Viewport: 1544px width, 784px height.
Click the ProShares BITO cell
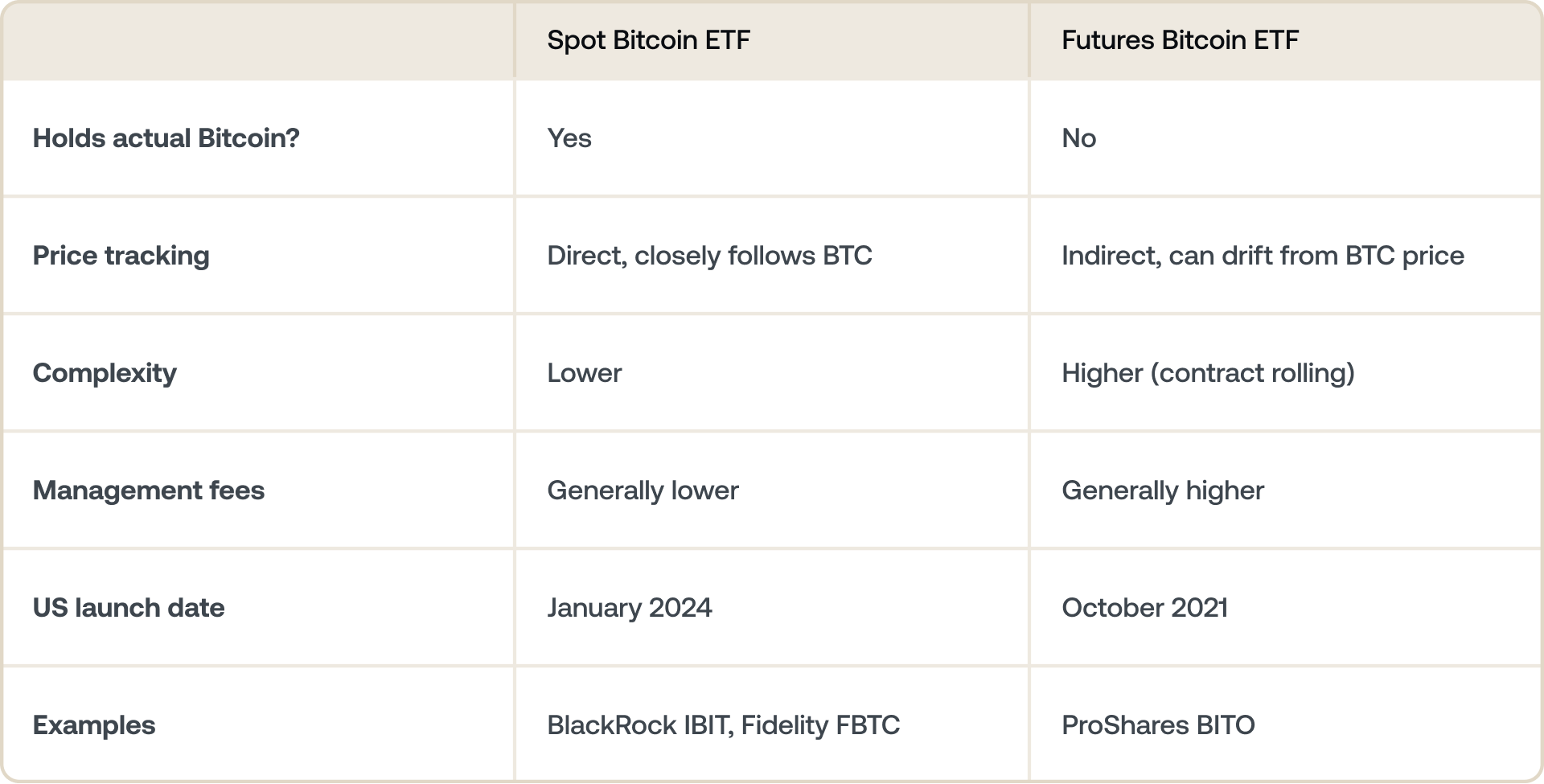[x=1158, y=725]
